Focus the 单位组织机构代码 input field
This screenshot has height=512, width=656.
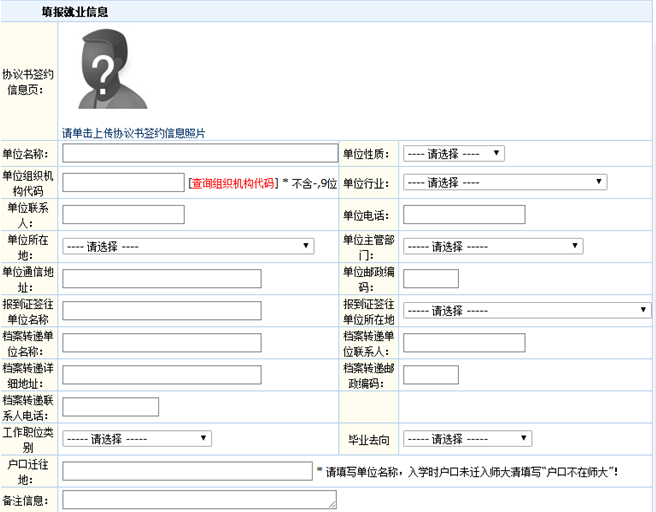[123, 182]
